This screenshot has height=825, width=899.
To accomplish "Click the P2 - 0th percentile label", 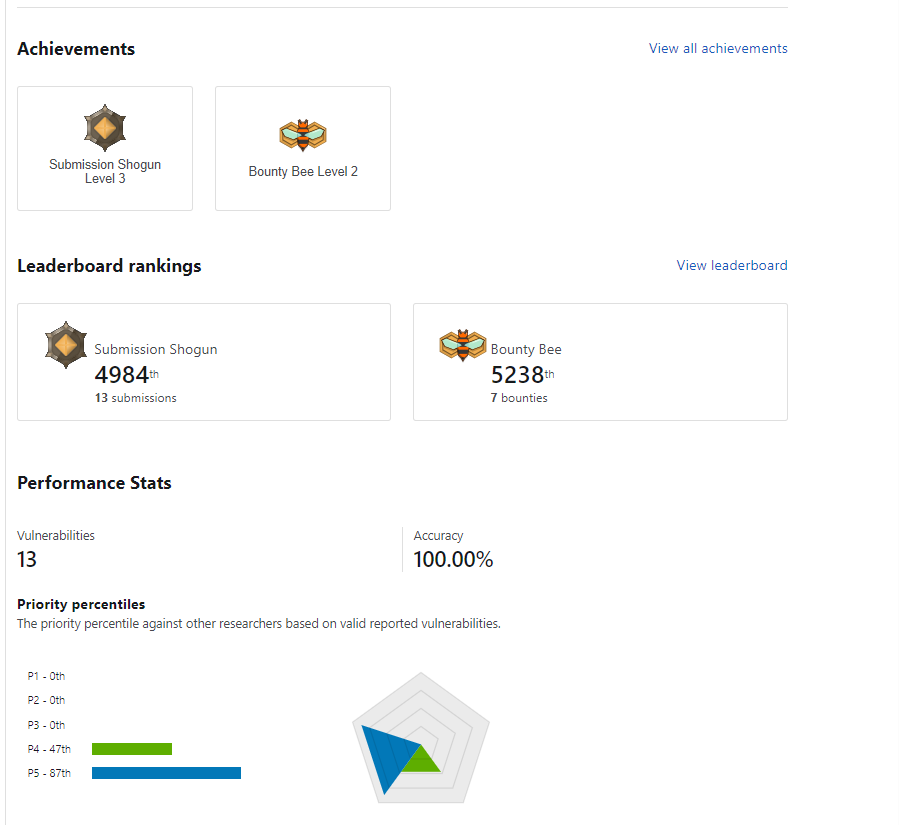I will pyautogui.click(x=46, y=700).
